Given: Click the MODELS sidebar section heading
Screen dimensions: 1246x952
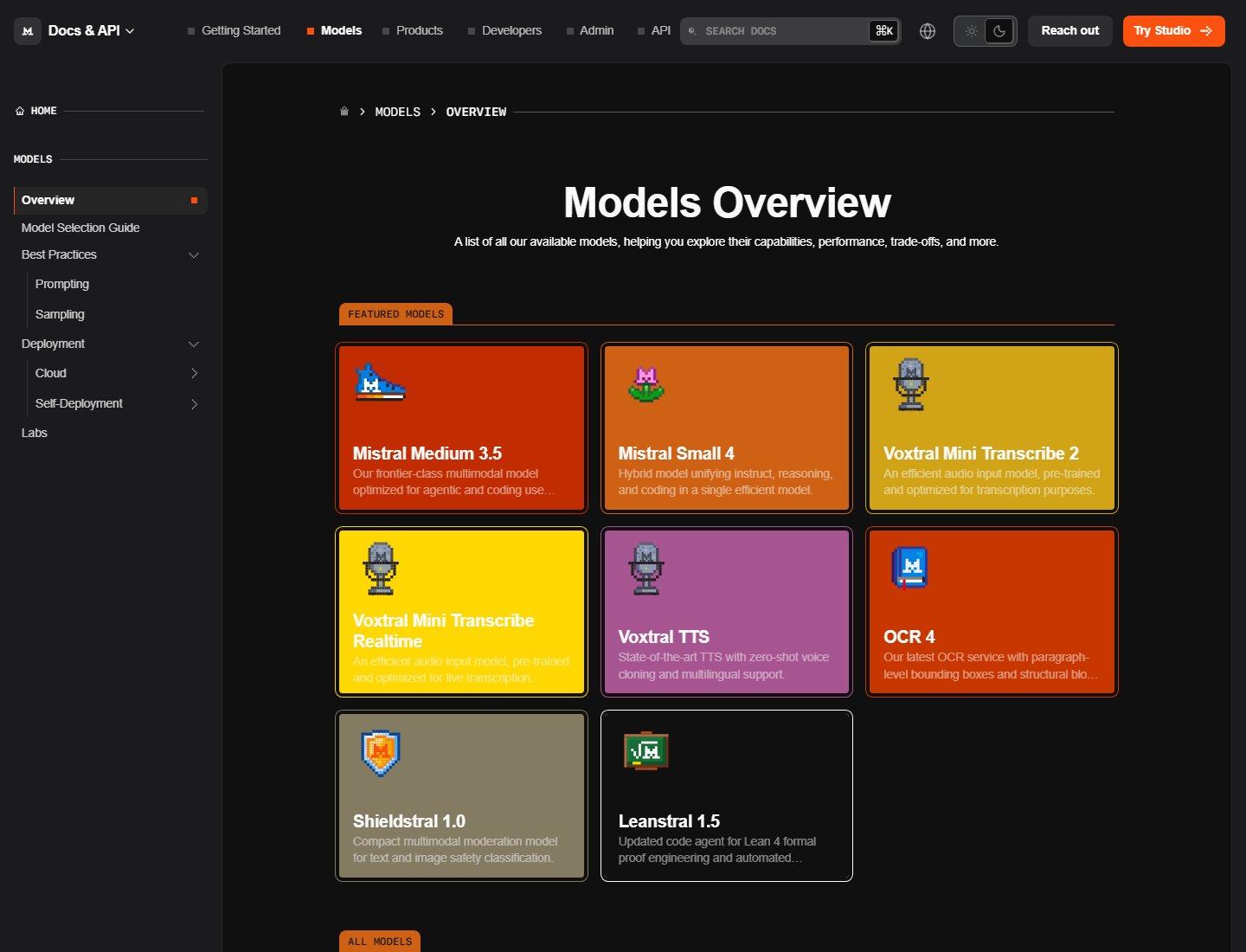Looking at the screenshot, I should [33, 159].
